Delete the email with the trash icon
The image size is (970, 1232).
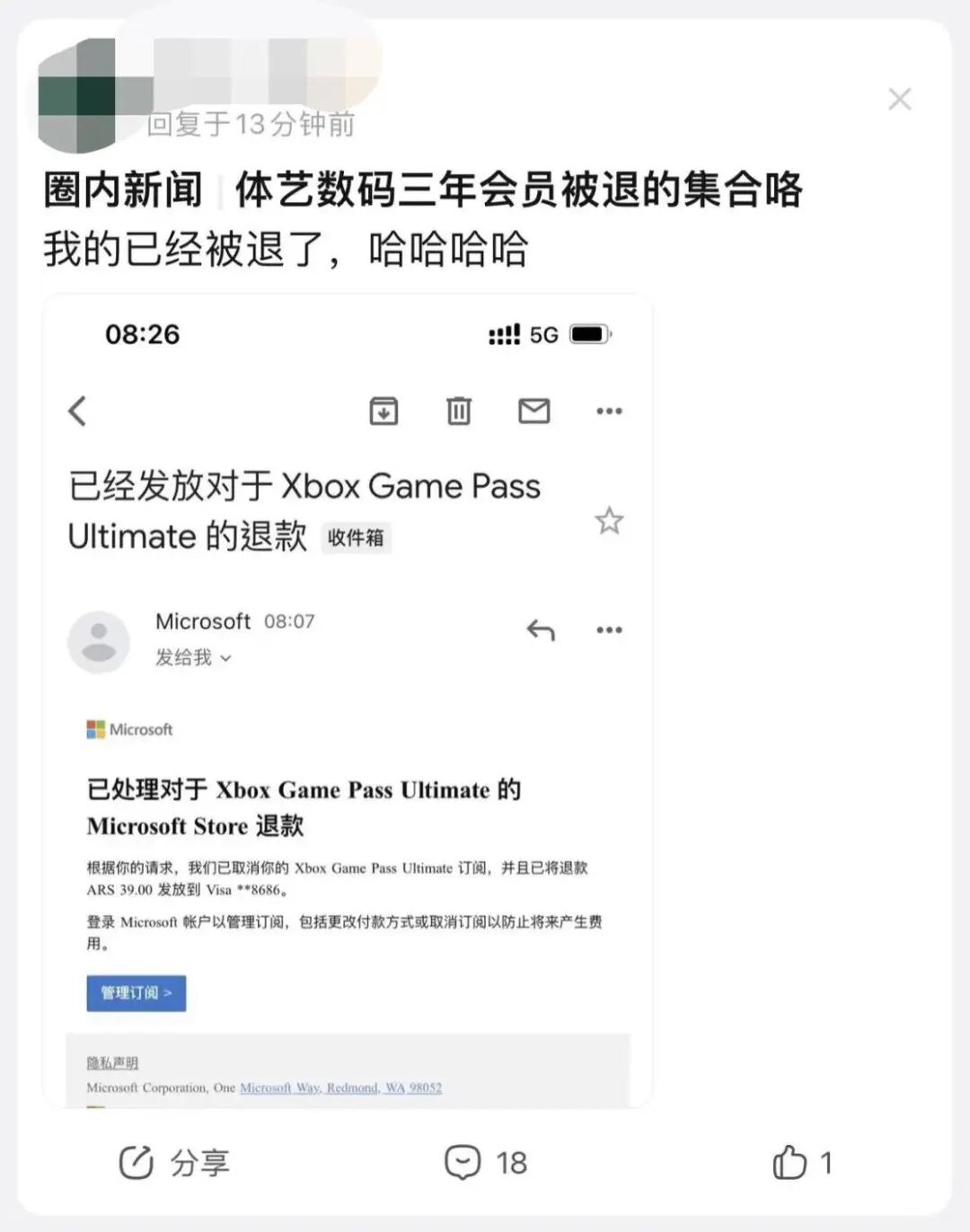pyautogui.click(x=459, y=411)
